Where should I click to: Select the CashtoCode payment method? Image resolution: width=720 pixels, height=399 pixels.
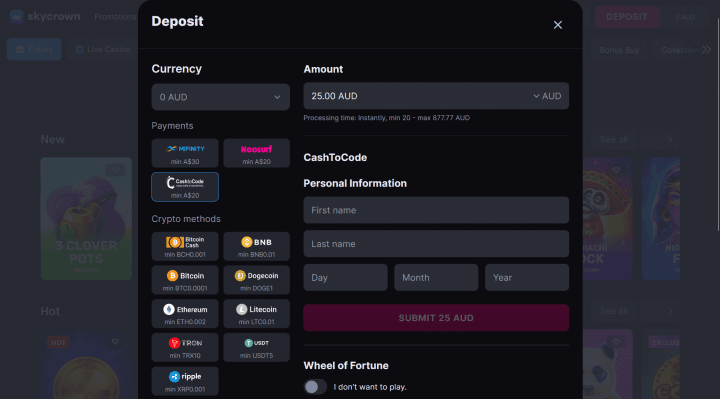click(185, 187)
